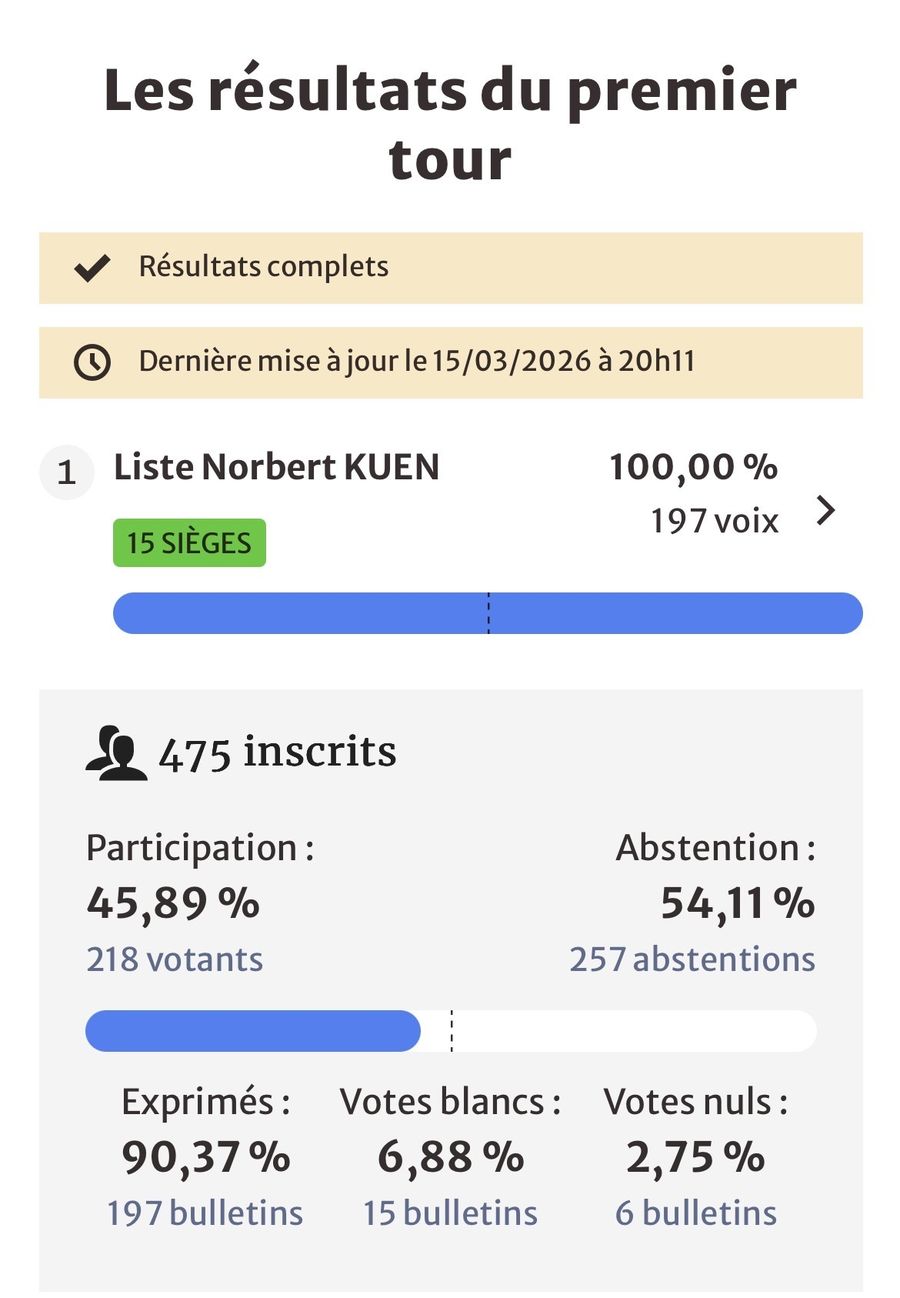
Task: Click the participation progress bar
Action: (450, 1031)
